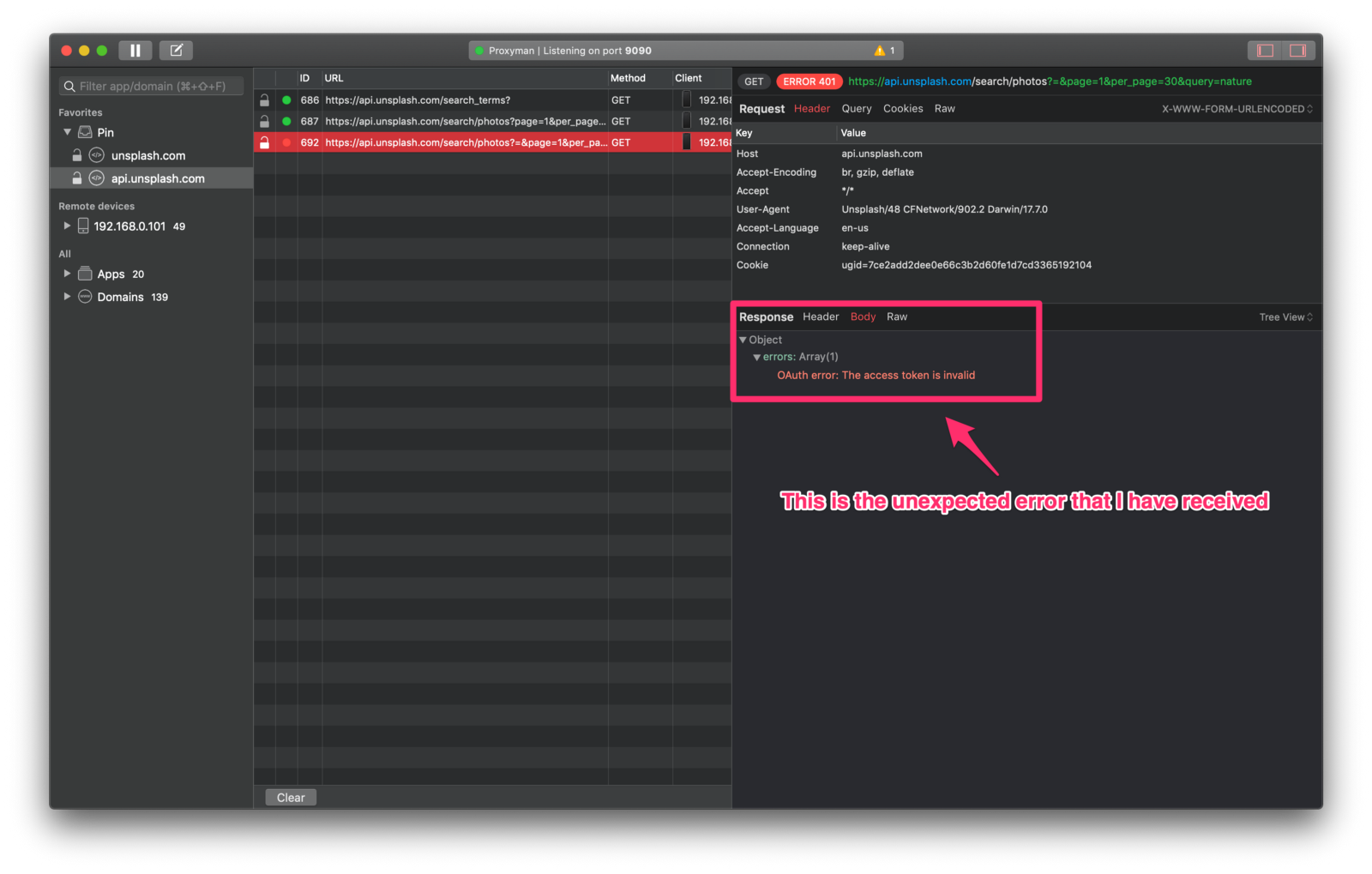Sort by the Method column header
This screenshot has width=1372, height=874.
640,78
